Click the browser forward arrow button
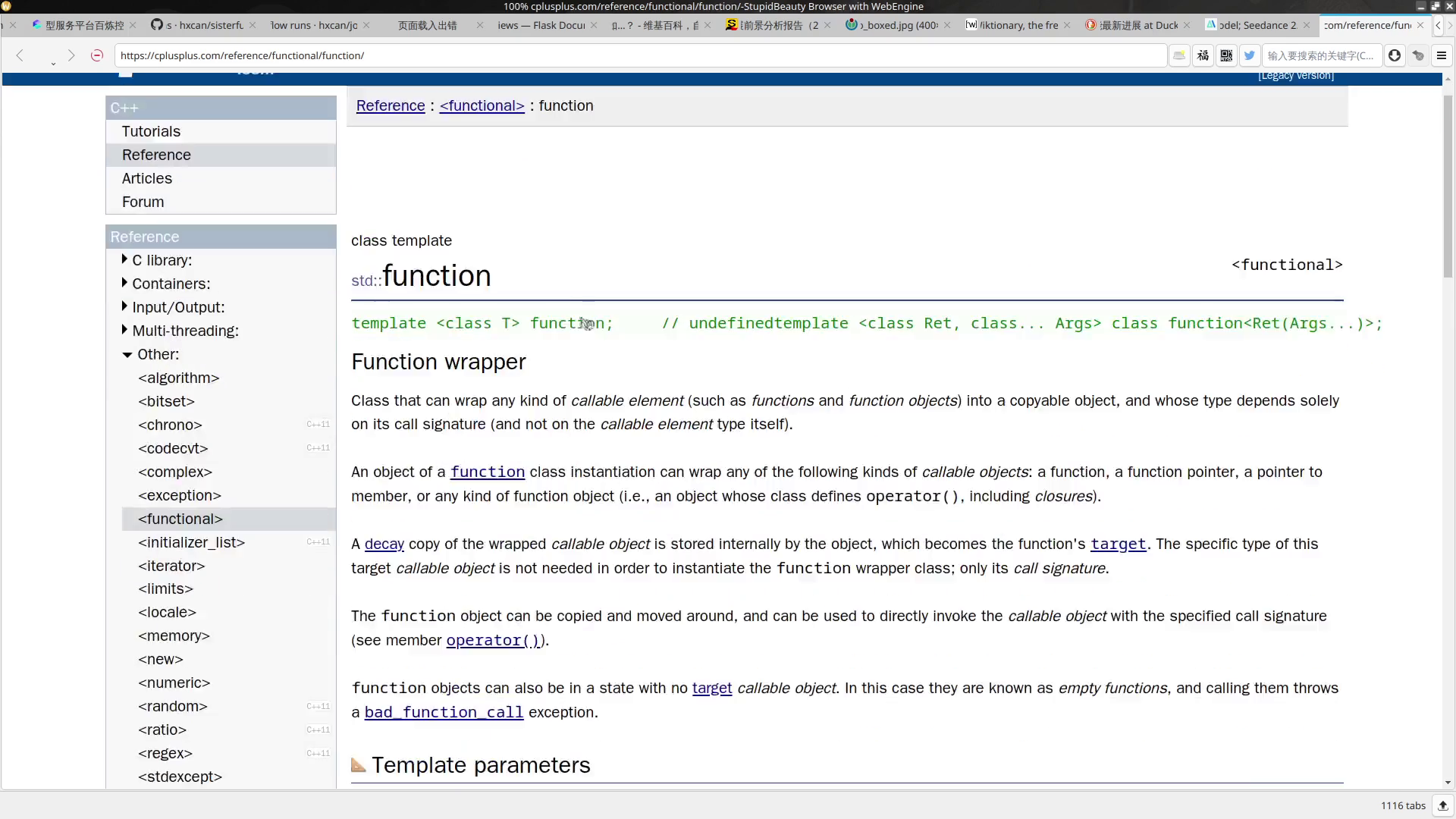 pos(71,55)
